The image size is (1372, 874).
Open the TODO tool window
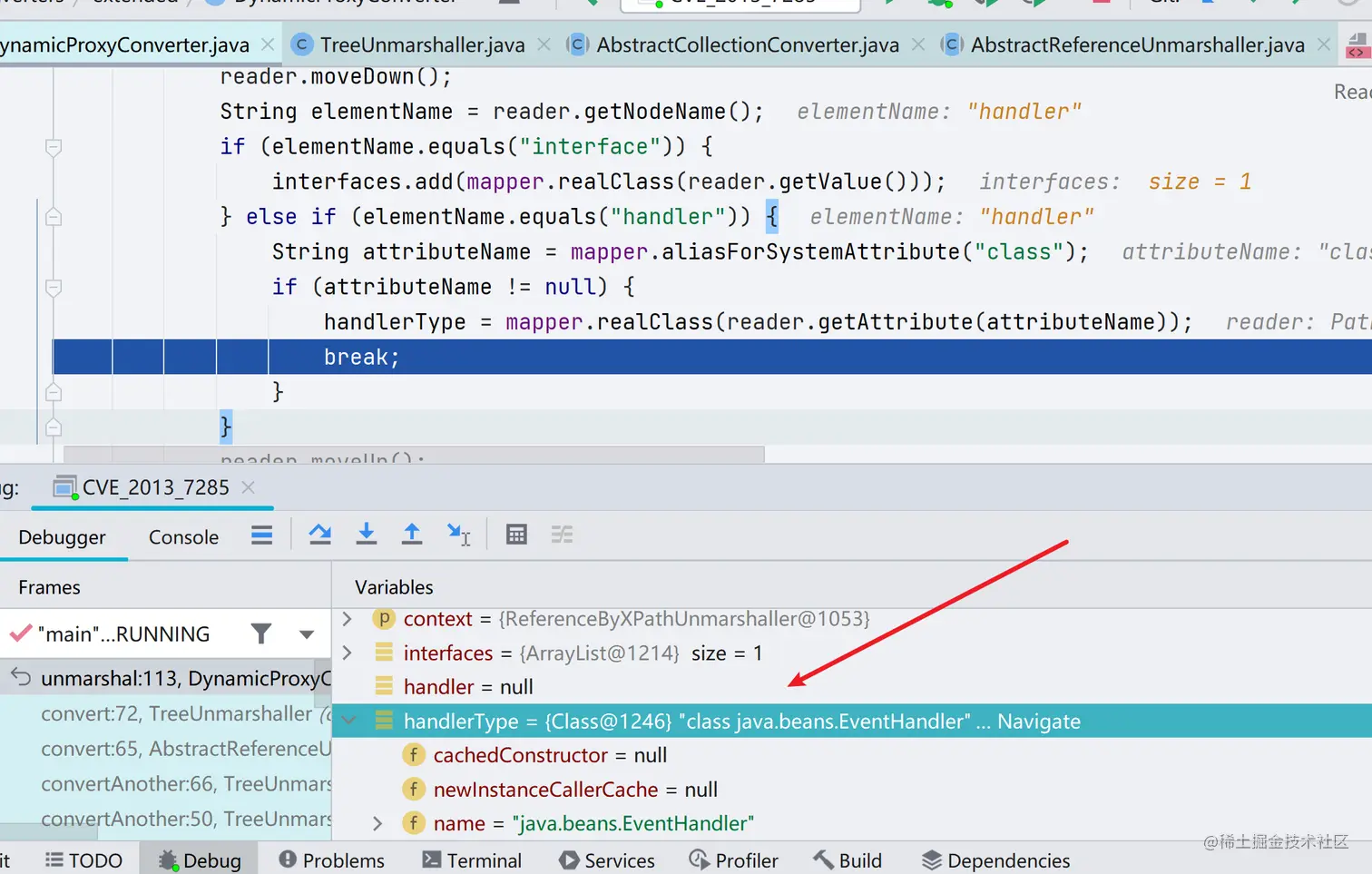coord(83,860)
